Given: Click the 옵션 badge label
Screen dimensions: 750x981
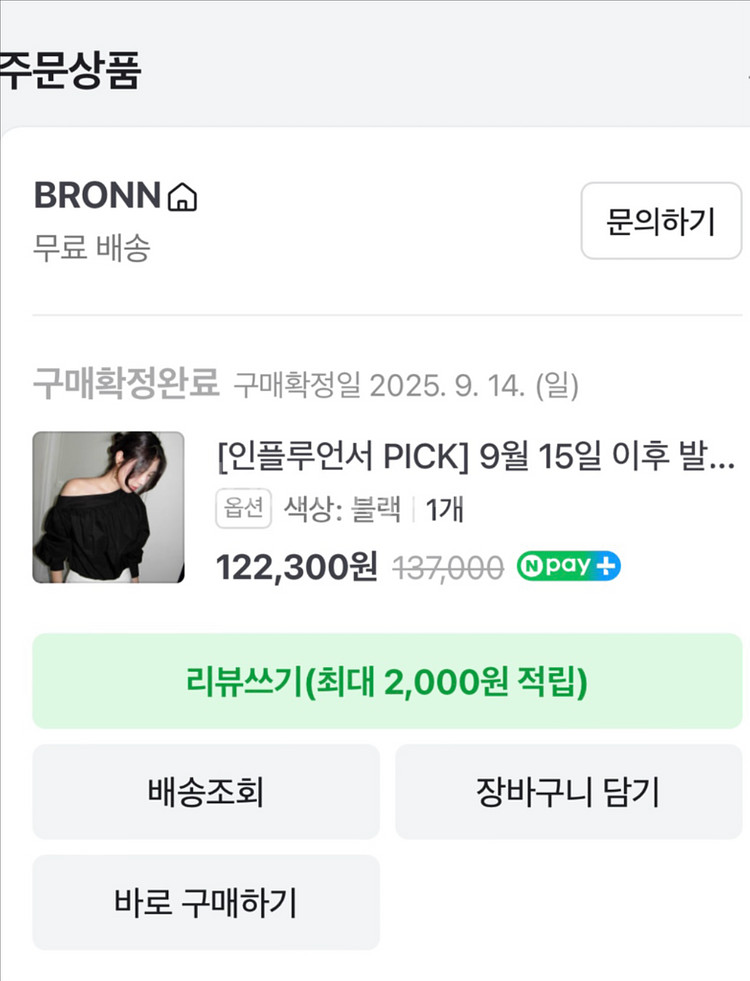Looking at the screenshot, I should coord(243,510).
